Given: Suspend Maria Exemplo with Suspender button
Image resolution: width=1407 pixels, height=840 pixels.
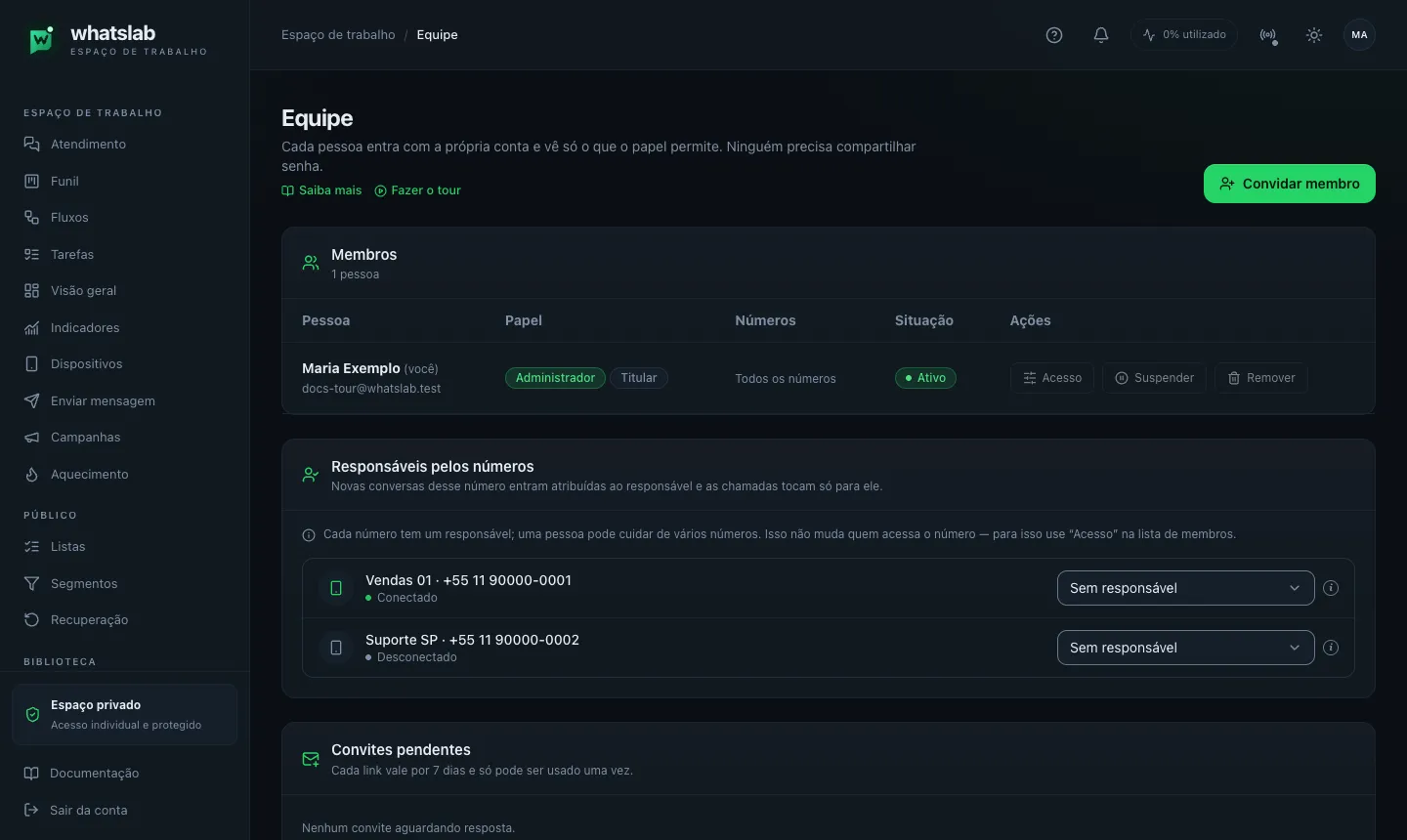Looking at the screenshot, I should click(x=1154, y=378).
